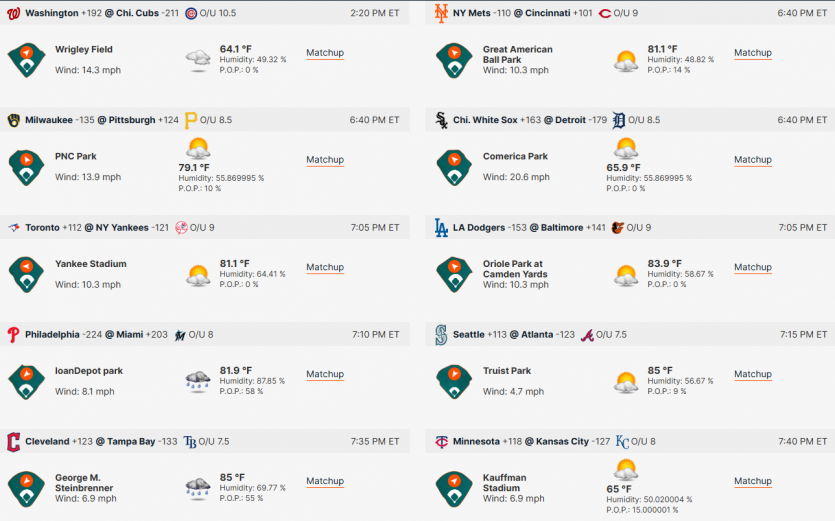Select the LA Dodgers @ Baltimore game header
Screen dimensions: 835x521
click(x=630, y=227)
